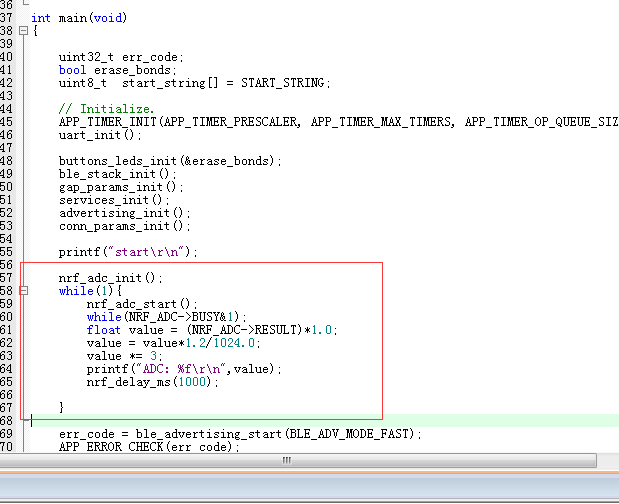
Task: Click 'uart_init();' line
Action: click(100, 135)
